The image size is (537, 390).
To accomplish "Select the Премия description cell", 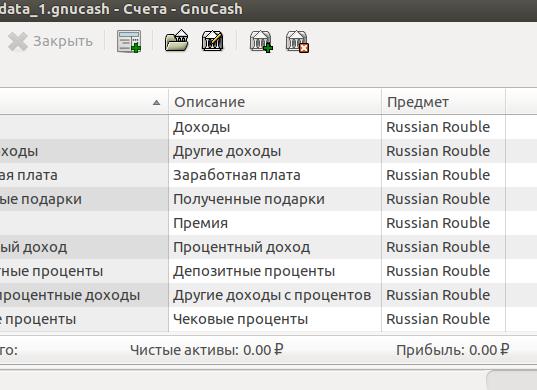I will 275,223.
